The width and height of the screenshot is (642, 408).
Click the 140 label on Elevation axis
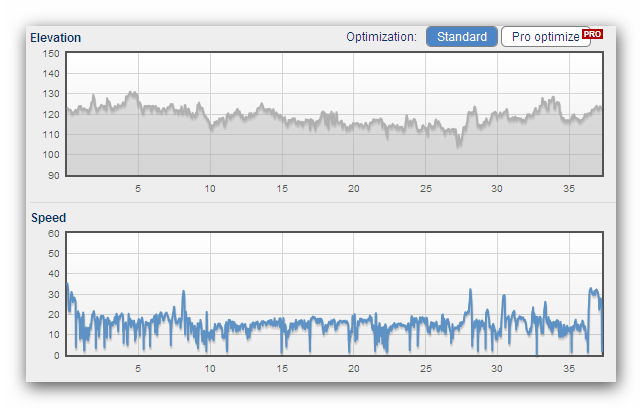coord(51,74)
